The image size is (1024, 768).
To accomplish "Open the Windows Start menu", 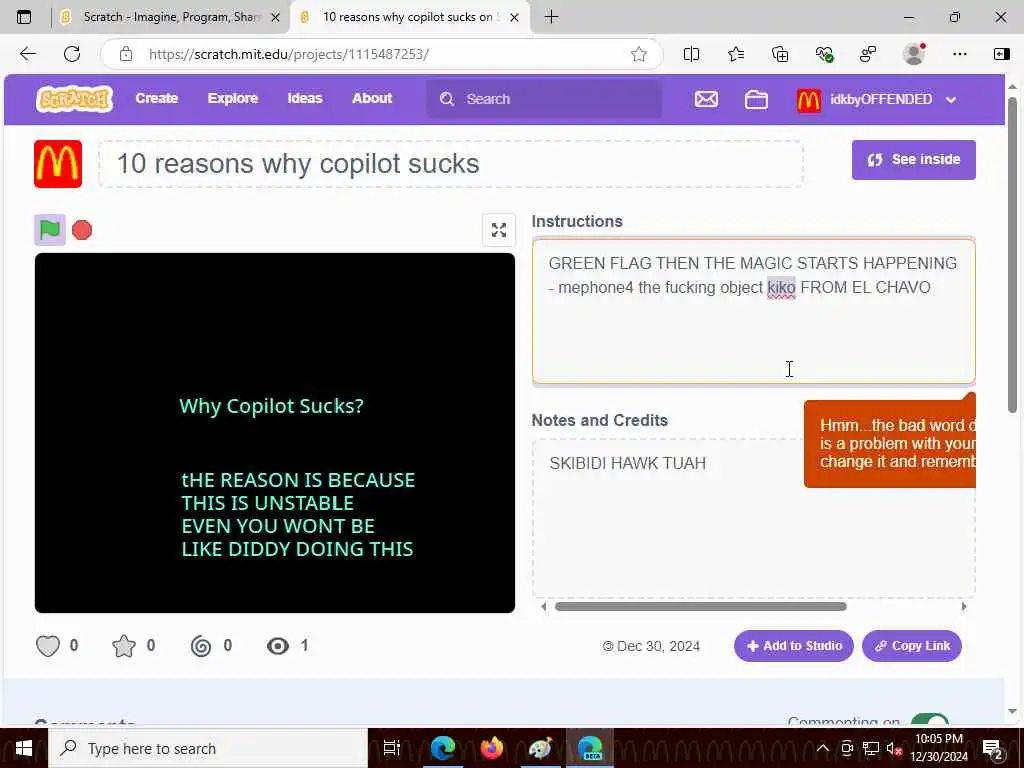I will pos(24,748).
